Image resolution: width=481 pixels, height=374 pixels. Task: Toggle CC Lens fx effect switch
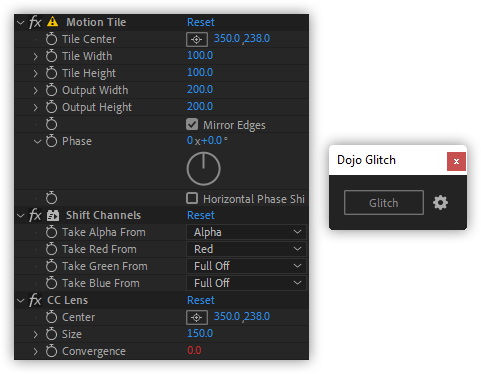(x=35, y=300)
